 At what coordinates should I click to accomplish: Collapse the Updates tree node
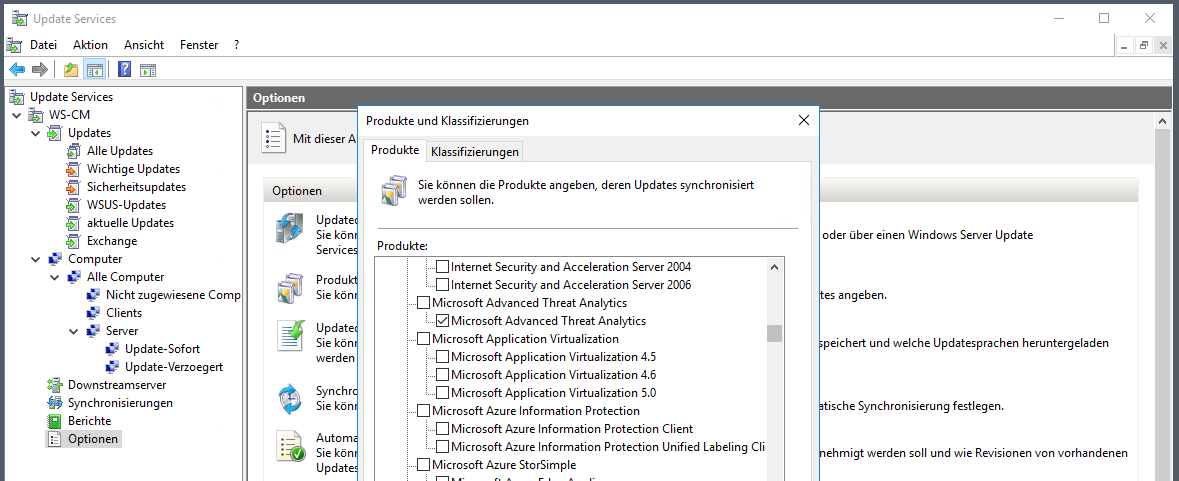coord(35,133)
